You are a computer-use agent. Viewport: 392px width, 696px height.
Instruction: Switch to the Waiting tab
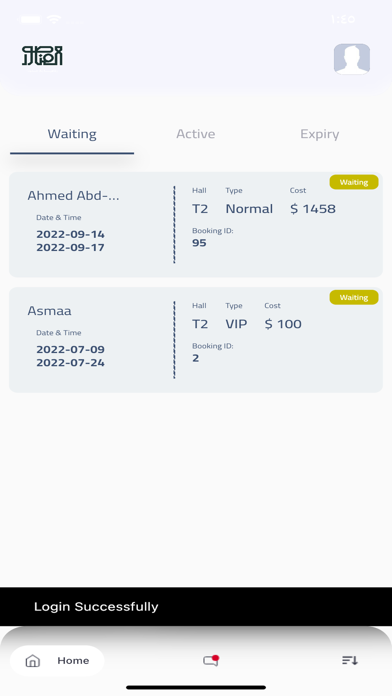72,134
